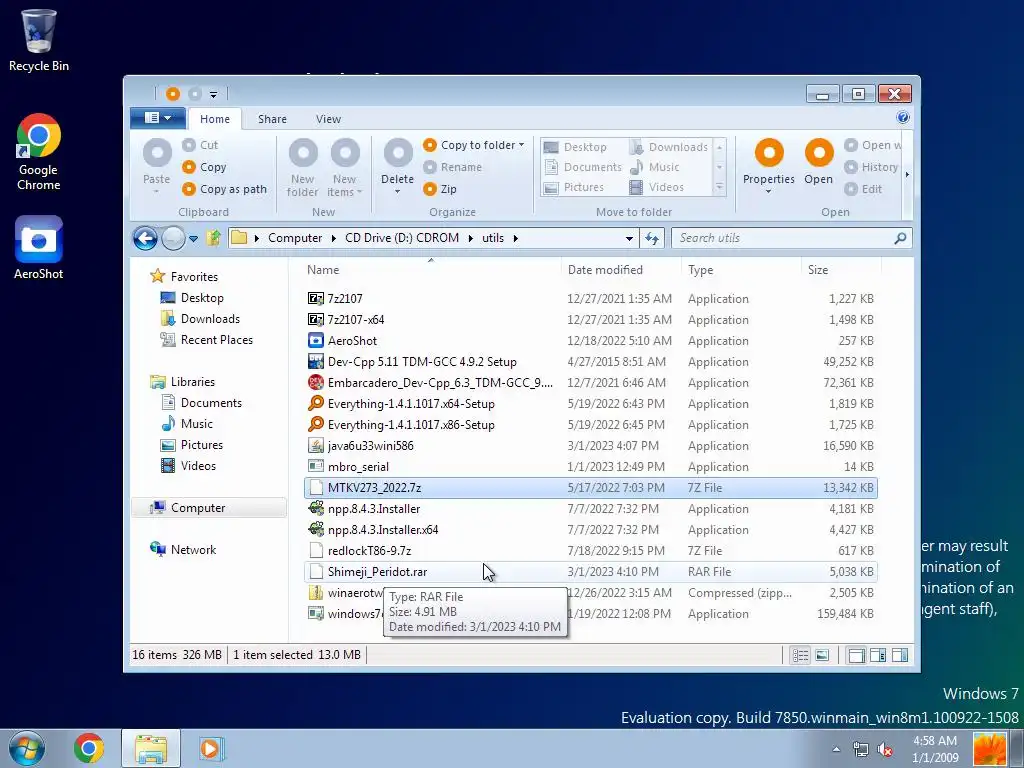Screen dimensions: 1024x768
Task: Select Music library in navigation pane
Action: [x=196, y=424]
